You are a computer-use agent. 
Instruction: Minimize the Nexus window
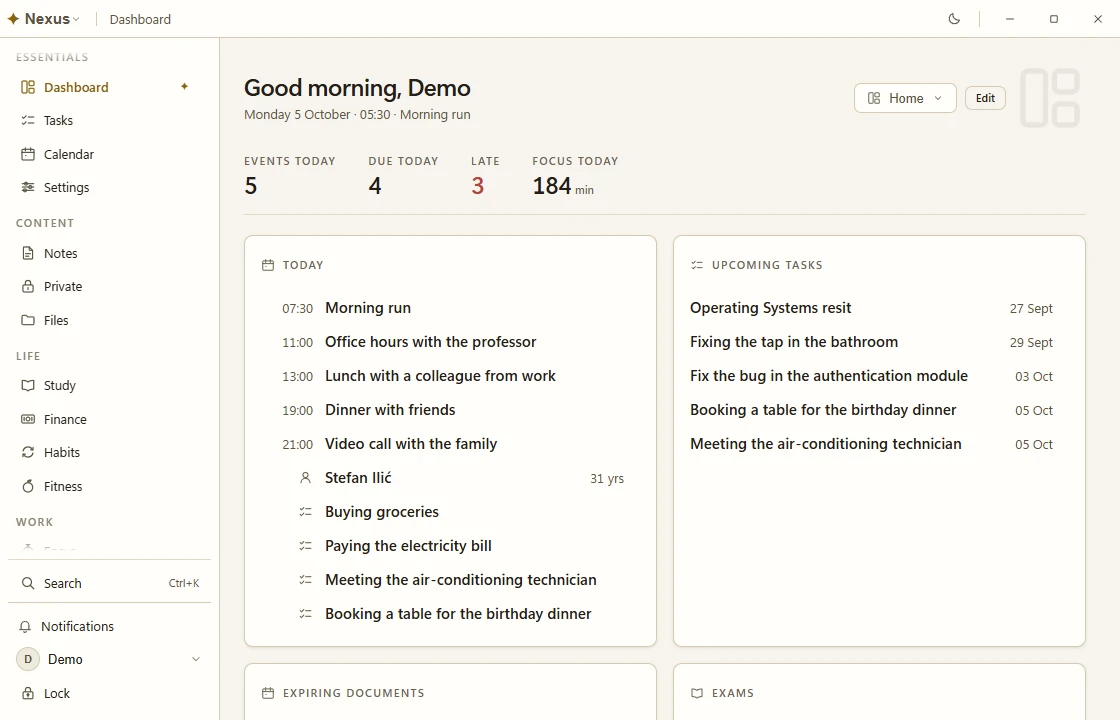tap(1010, 19)
